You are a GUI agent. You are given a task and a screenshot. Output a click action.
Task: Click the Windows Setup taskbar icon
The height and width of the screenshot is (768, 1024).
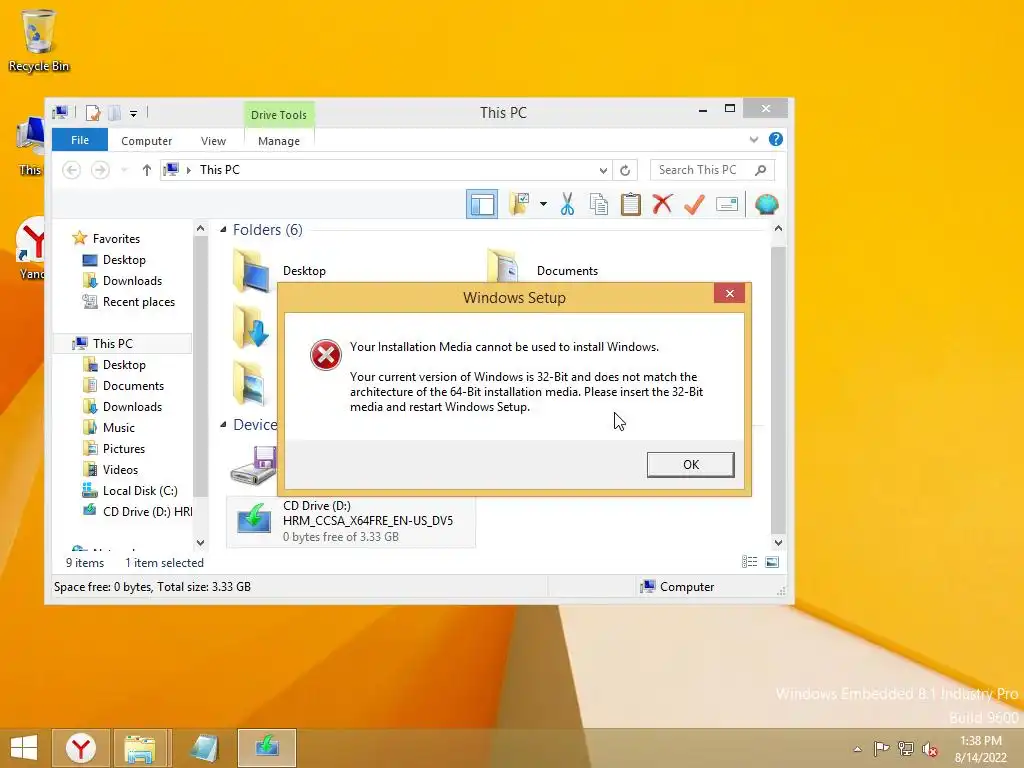tap(267, 748)
